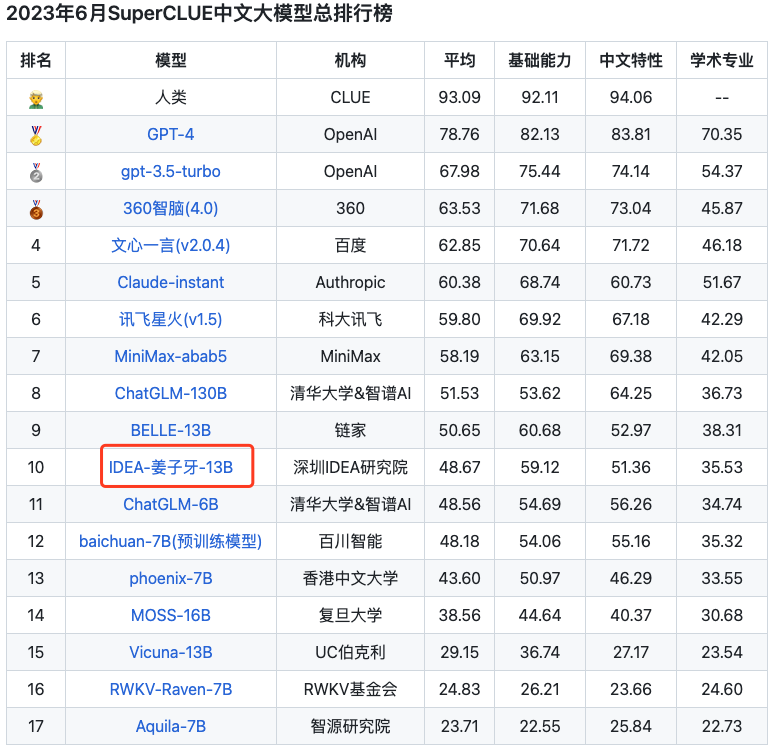Click the RWKV基金会 organization cell
771x749 pixels.
click(350, 689)
